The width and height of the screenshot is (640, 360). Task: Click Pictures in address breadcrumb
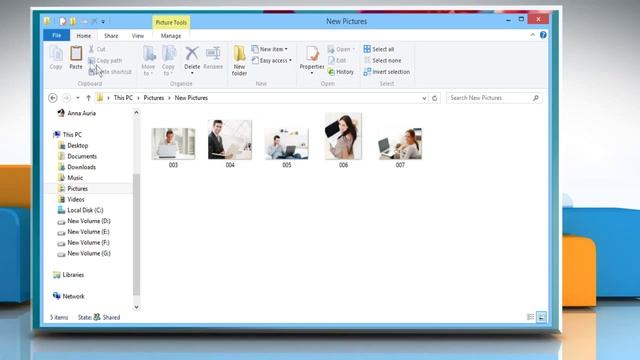[153, 98]
